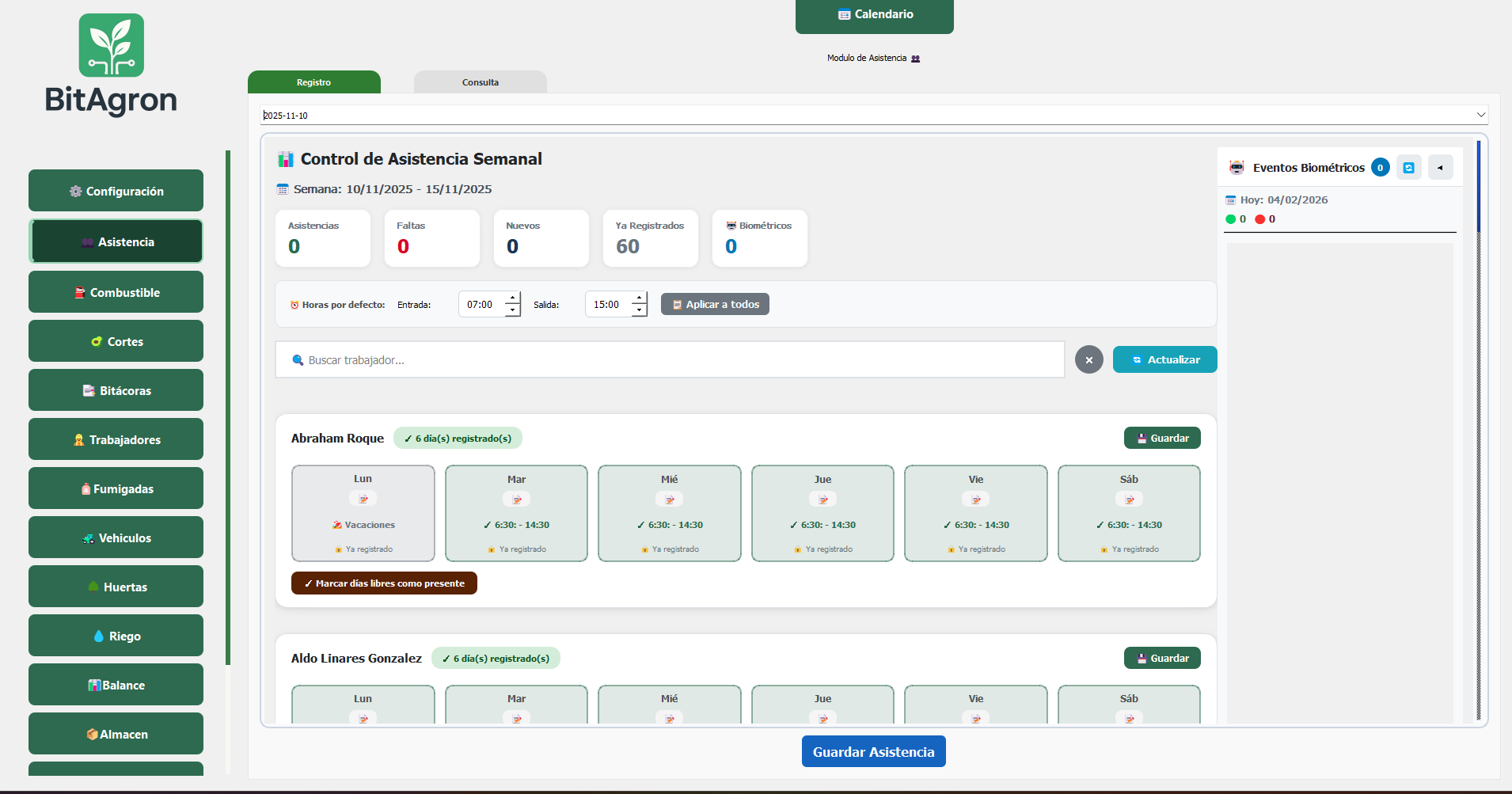Viewport: 1512px width, 794px height.
Task: Increase the Entrada time with up arrow
Action: tap(513, 298)
